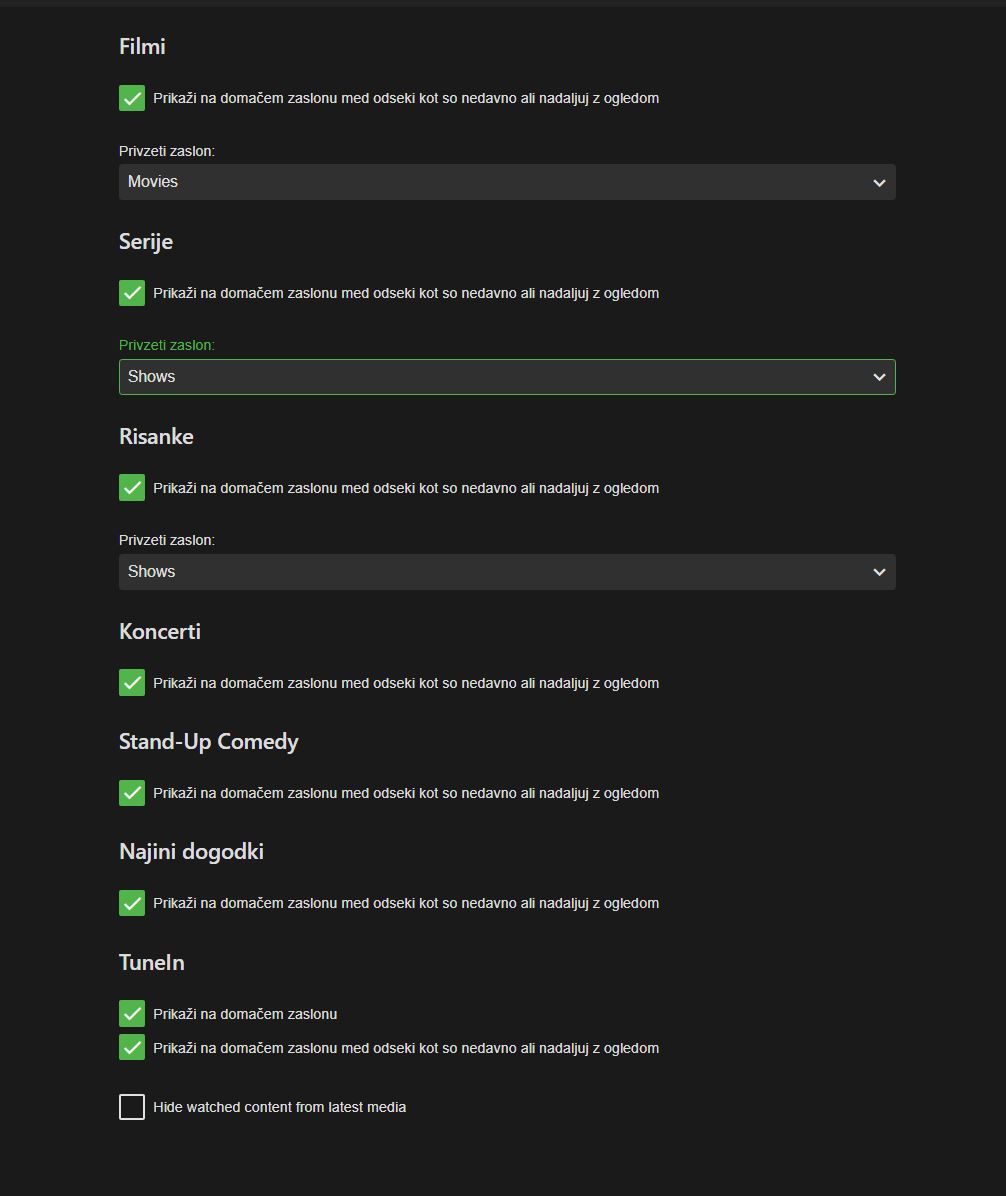Toggle the Najini dogodki checkbox
The image size is (1006, 1196).
[132, 903]
